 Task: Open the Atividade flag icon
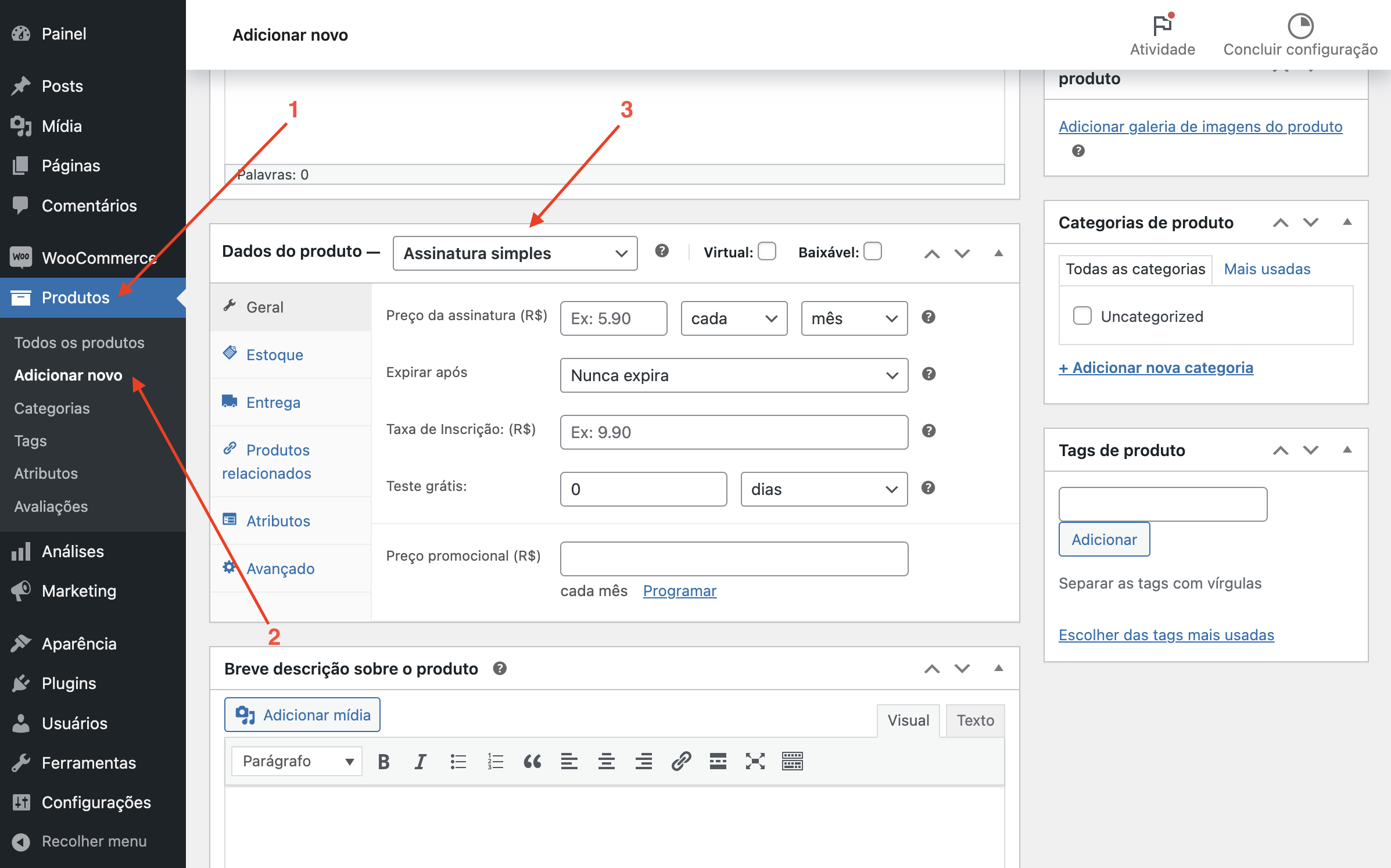1162,26
